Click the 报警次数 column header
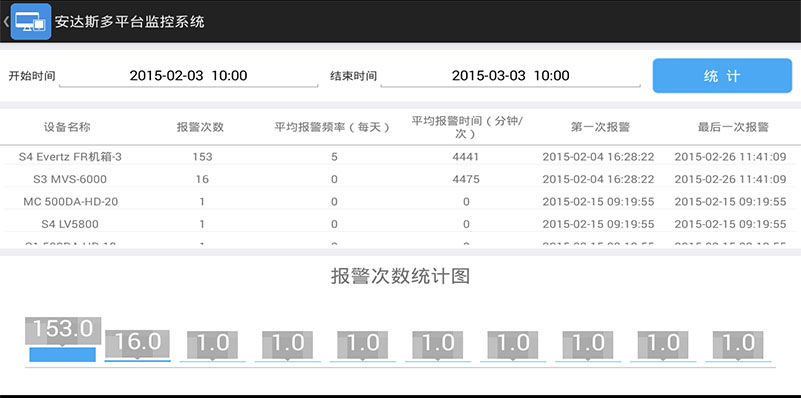 pyautogui.click(x=200, y=127)
